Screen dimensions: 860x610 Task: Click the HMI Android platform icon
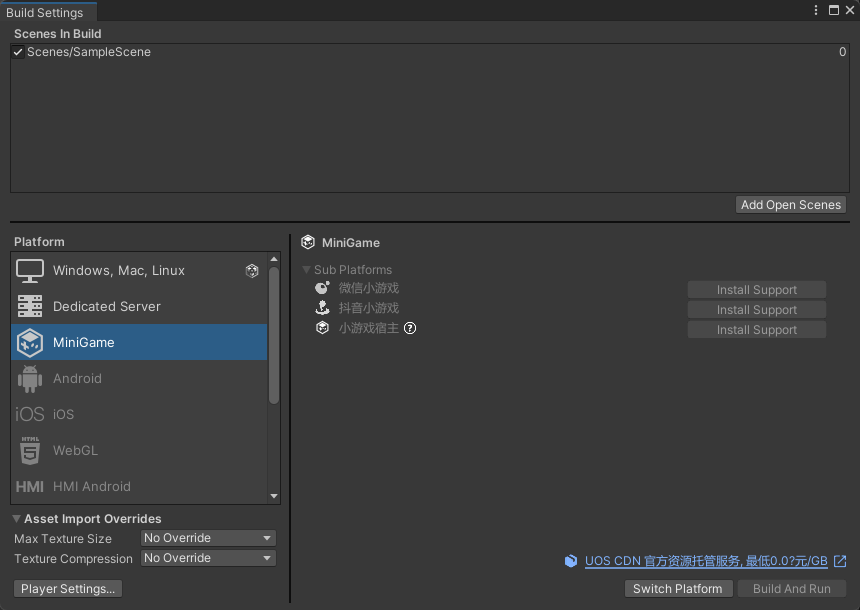(30, 487)
